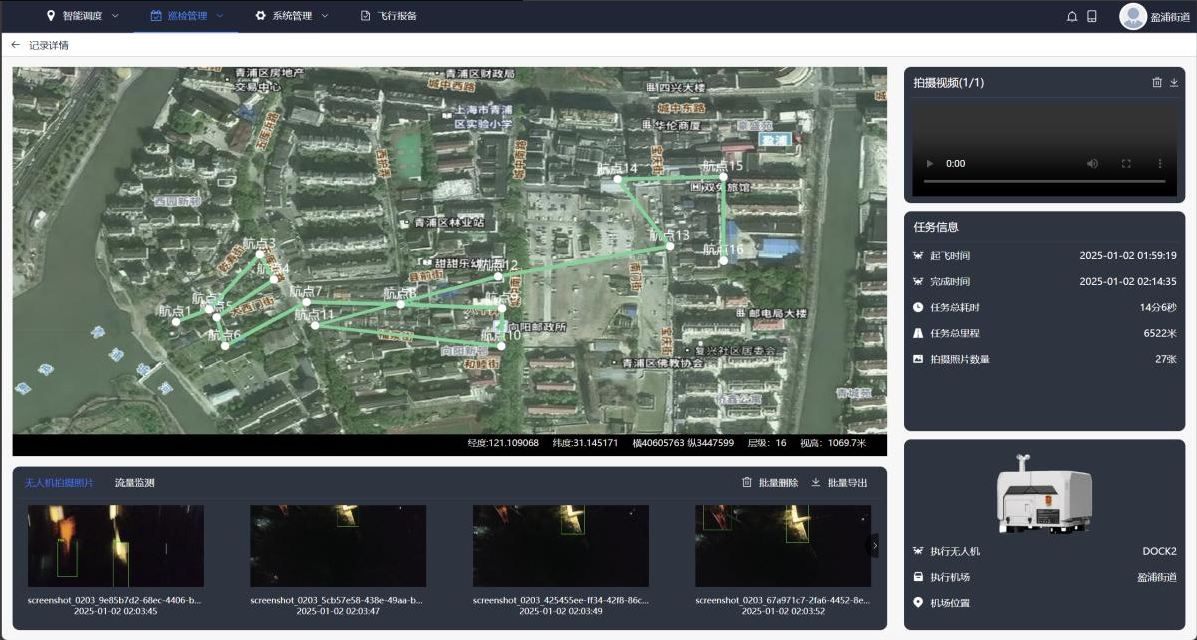Open the notification bell icon
1197x640 pixels.
(1072, 16)
